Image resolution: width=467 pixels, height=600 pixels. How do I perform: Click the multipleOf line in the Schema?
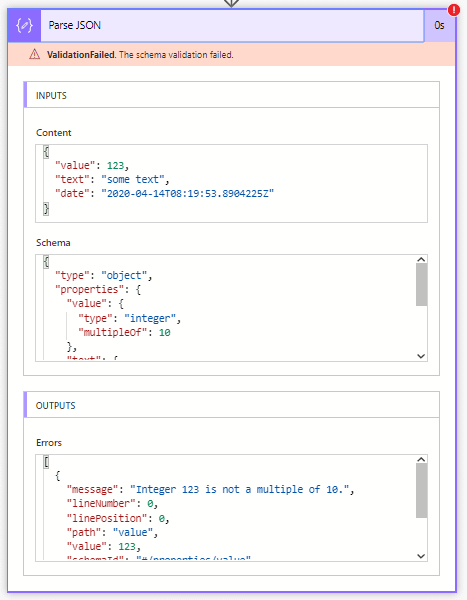[x=124, y=332]
